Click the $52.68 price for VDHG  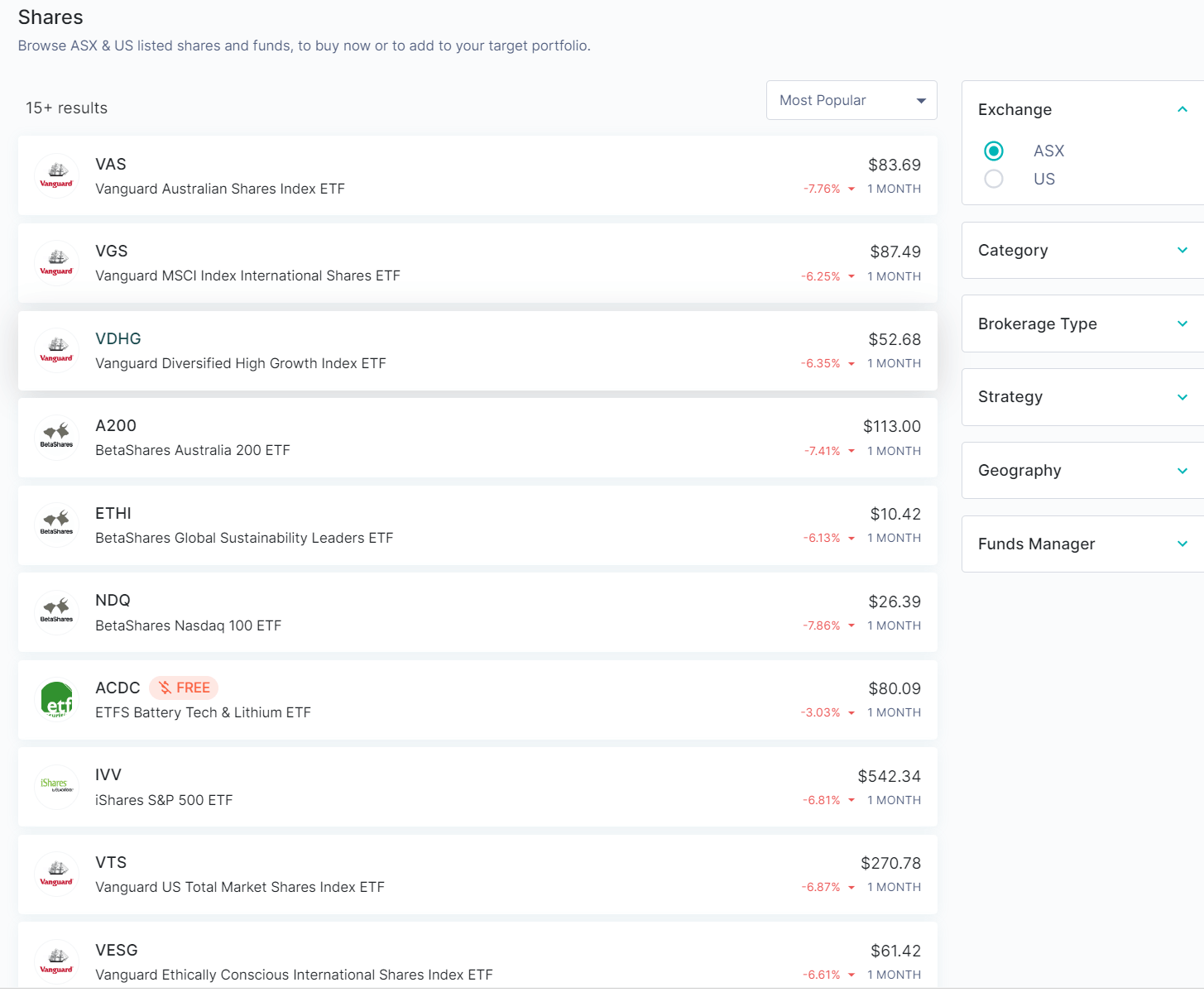pyautogui.click(x=895, y=339)
